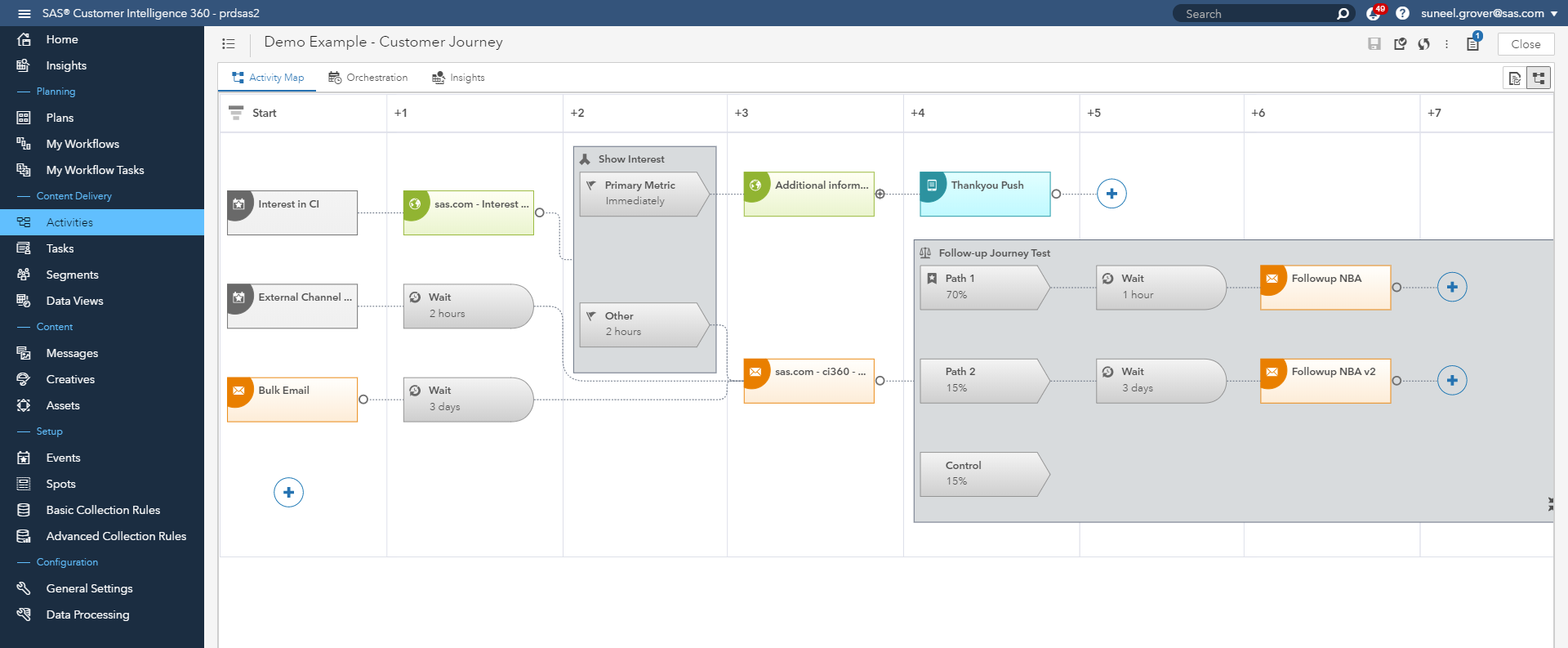Image resolution: width=1568 pixels, height=648 pixels.
Task: Select the Control 15% branch
Action: pyautogui.click(x=985, y=474)
